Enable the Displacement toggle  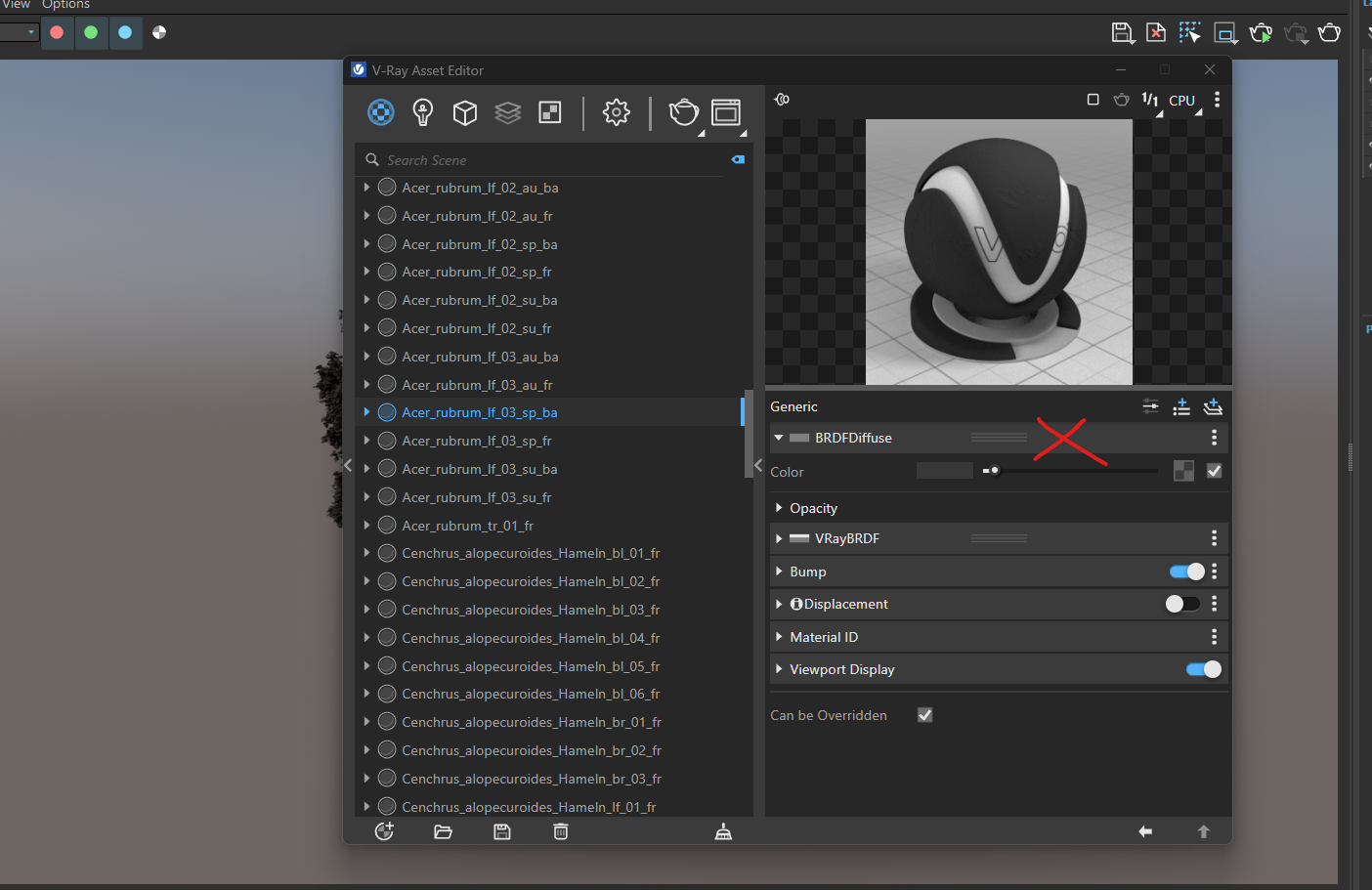coord(1182,604)
